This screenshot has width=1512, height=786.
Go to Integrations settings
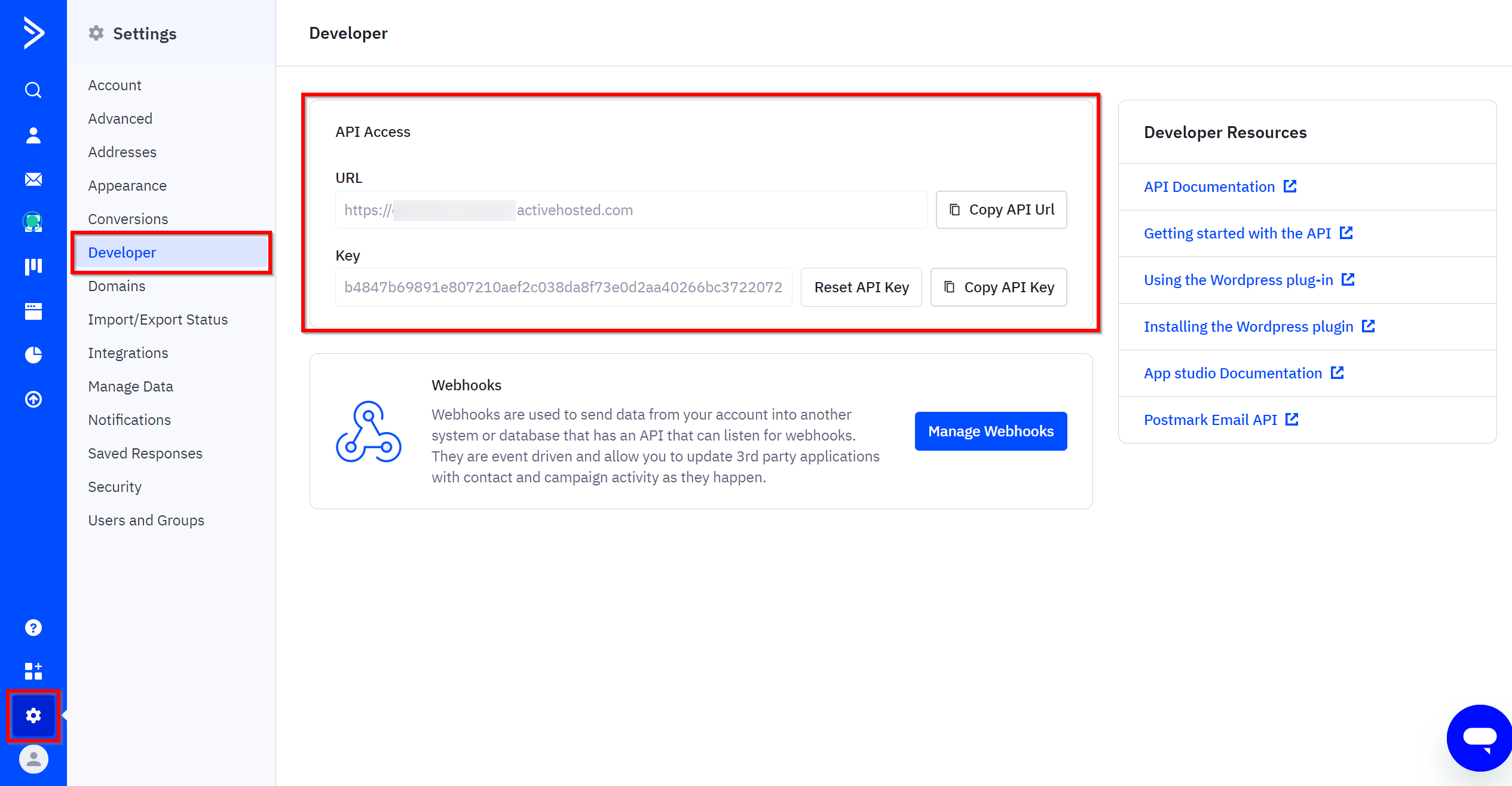128,353
